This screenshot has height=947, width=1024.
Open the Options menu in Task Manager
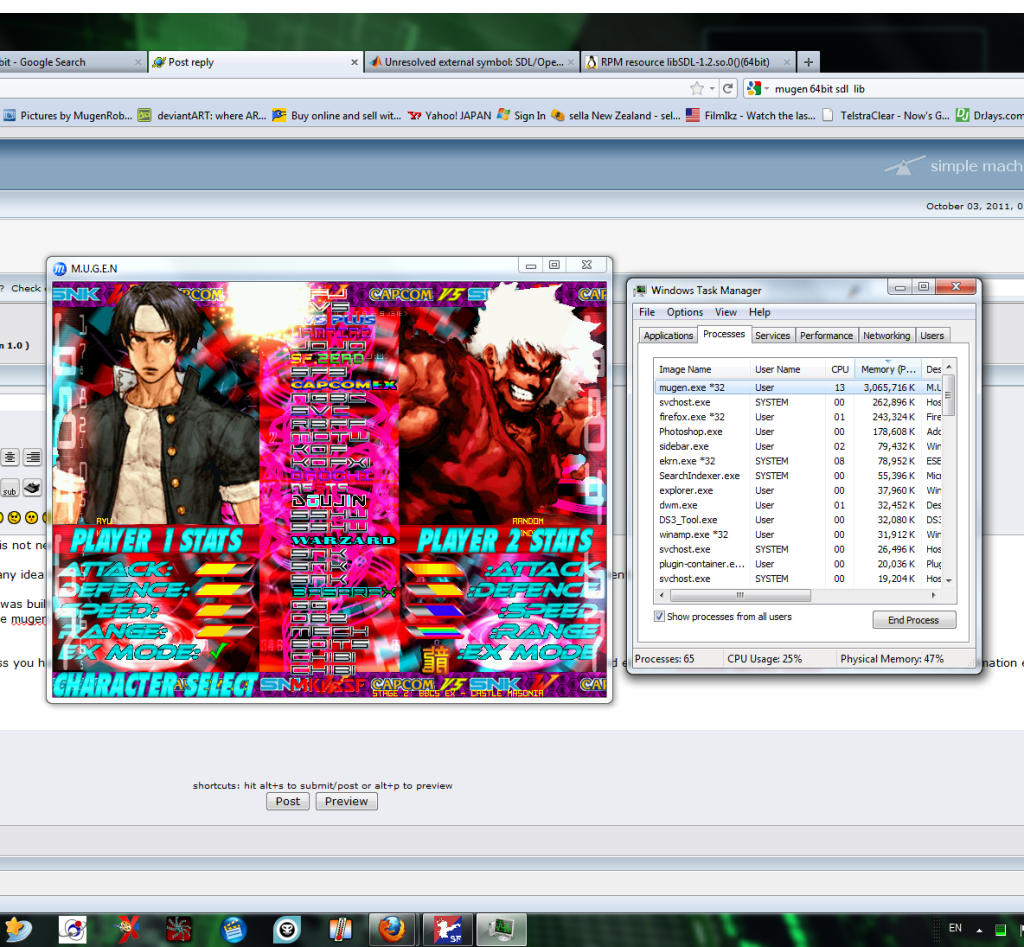(x=685, y=312)
